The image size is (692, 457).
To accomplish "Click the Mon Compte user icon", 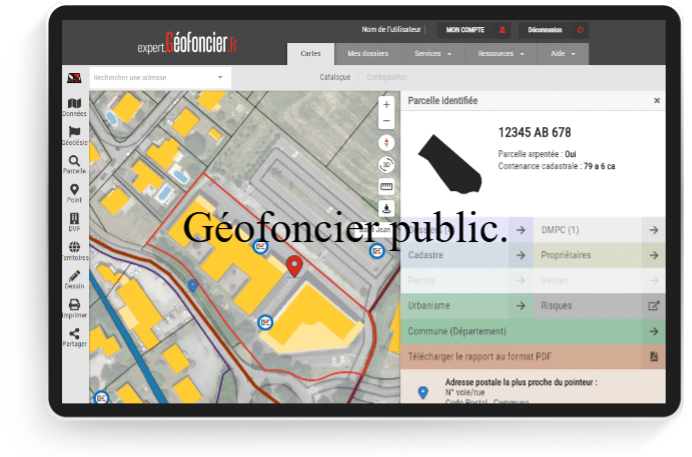I will [502, 30].
